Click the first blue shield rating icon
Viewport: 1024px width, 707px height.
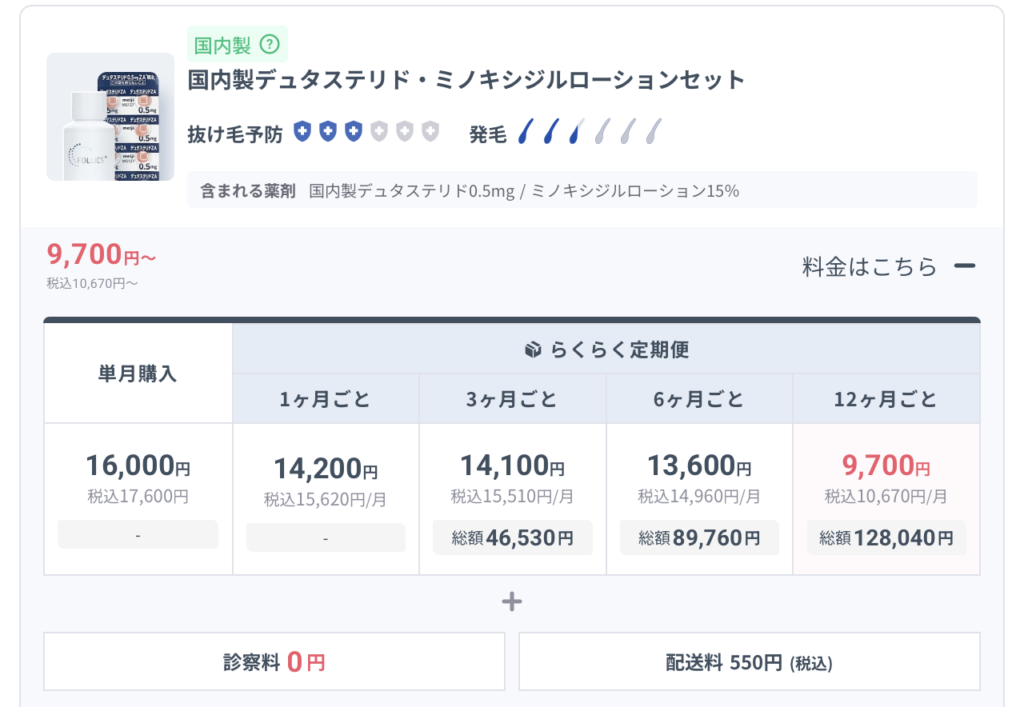point(302,132)
